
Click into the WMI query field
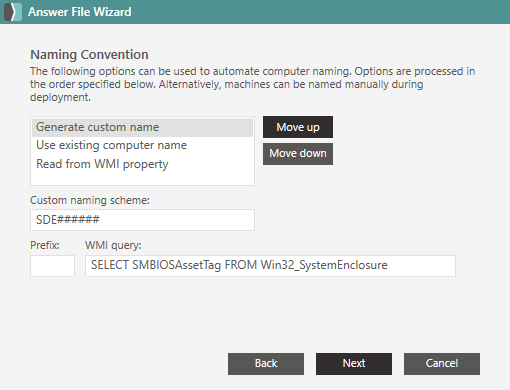[x=270, y=266]
